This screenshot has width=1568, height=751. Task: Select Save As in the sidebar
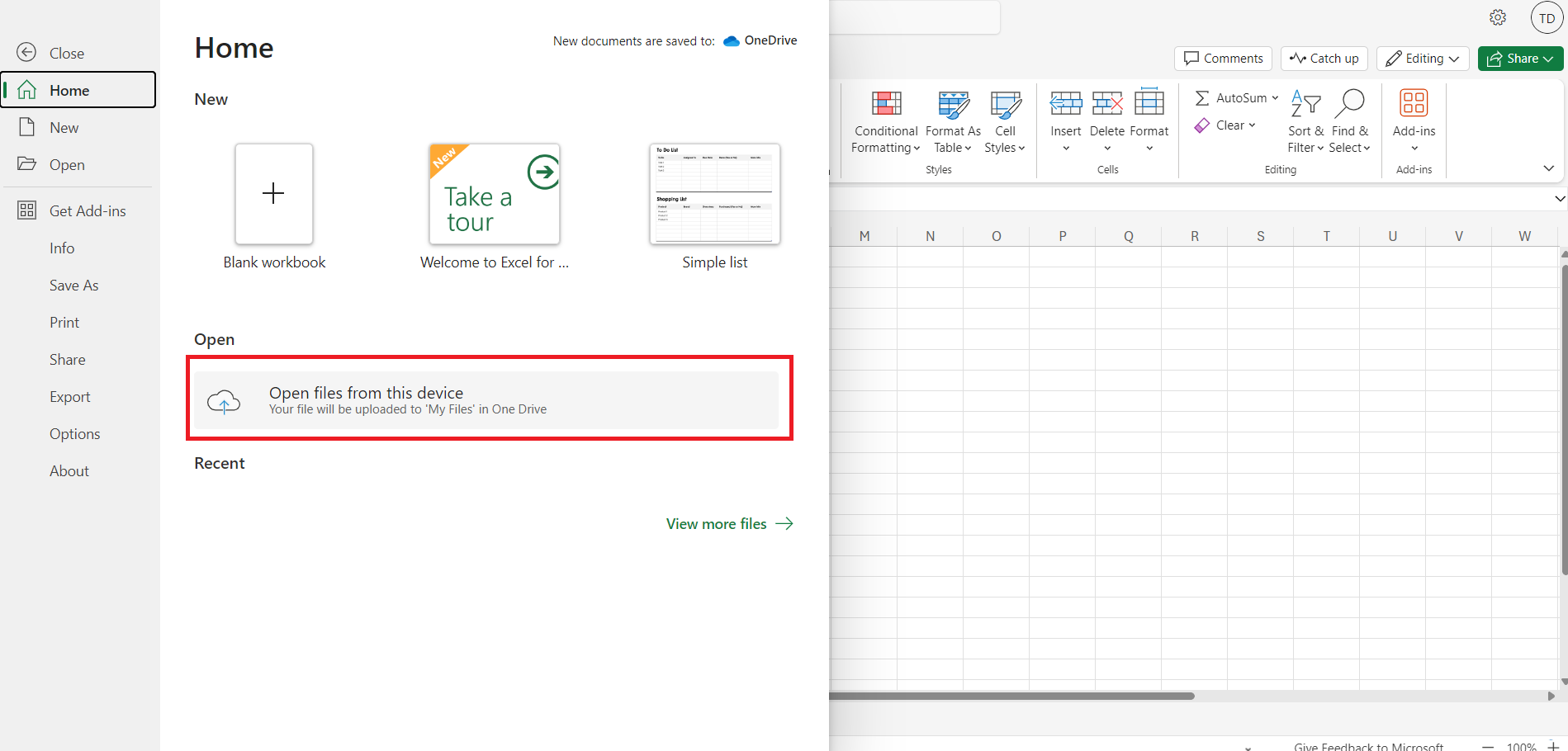pyautogui.click(x=73, y=286)
